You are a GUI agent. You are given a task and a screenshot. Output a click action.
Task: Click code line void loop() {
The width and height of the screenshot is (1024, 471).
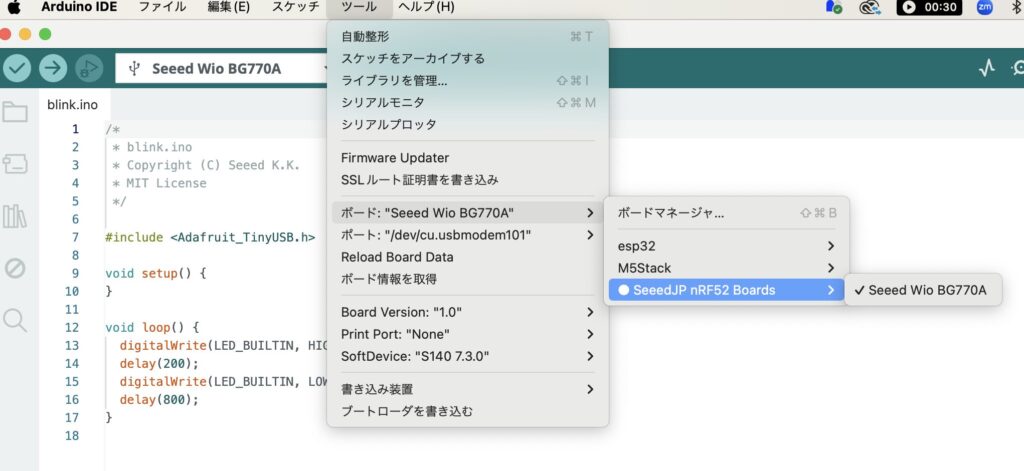(152, 327)
